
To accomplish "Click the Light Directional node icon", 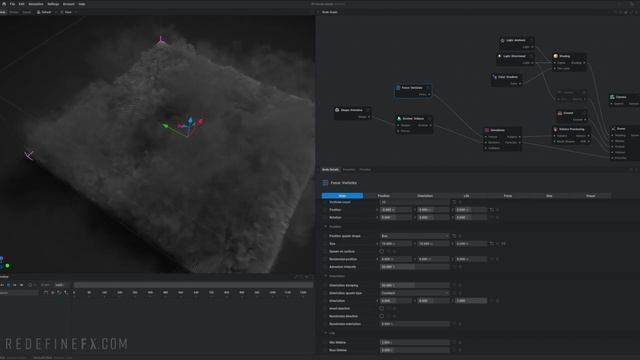I will point(500,56).
